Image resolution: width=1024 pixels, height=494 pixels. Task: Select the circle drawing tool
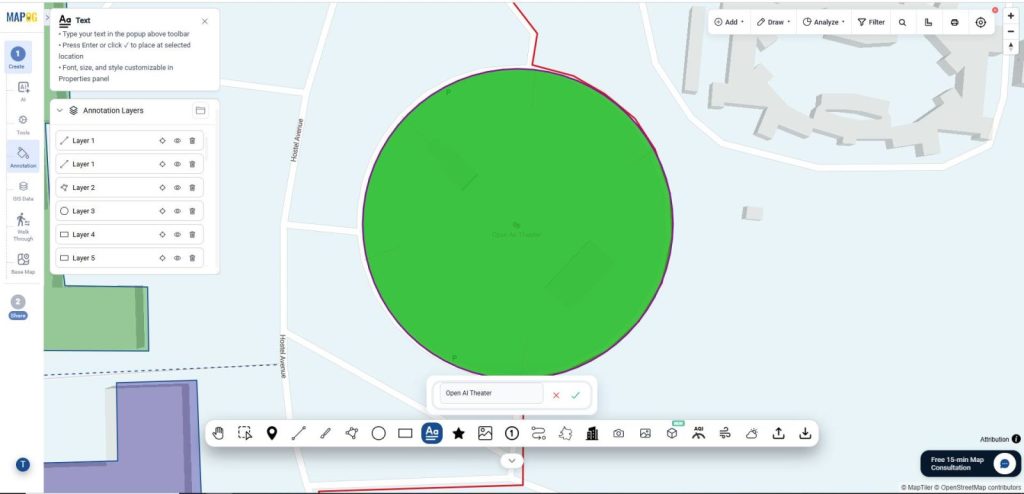click(378, 433)
